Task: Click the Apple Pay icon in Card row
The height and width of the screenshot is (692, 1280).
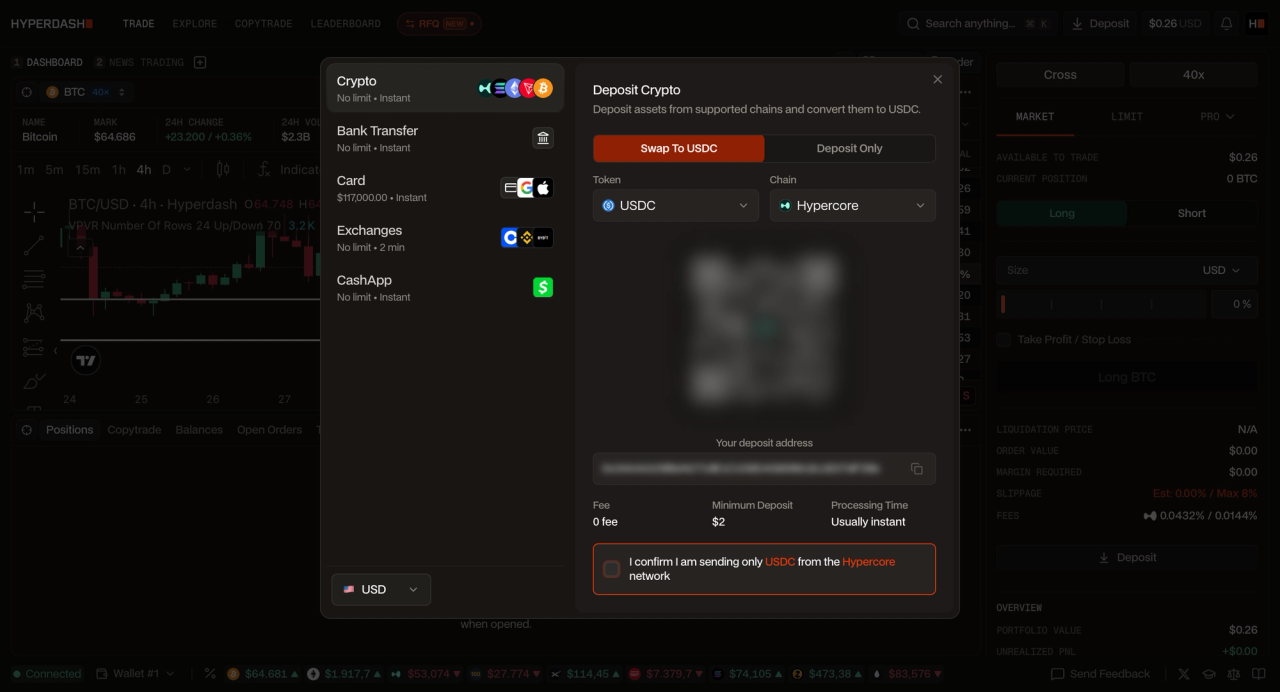Action: tap(543, 188)
